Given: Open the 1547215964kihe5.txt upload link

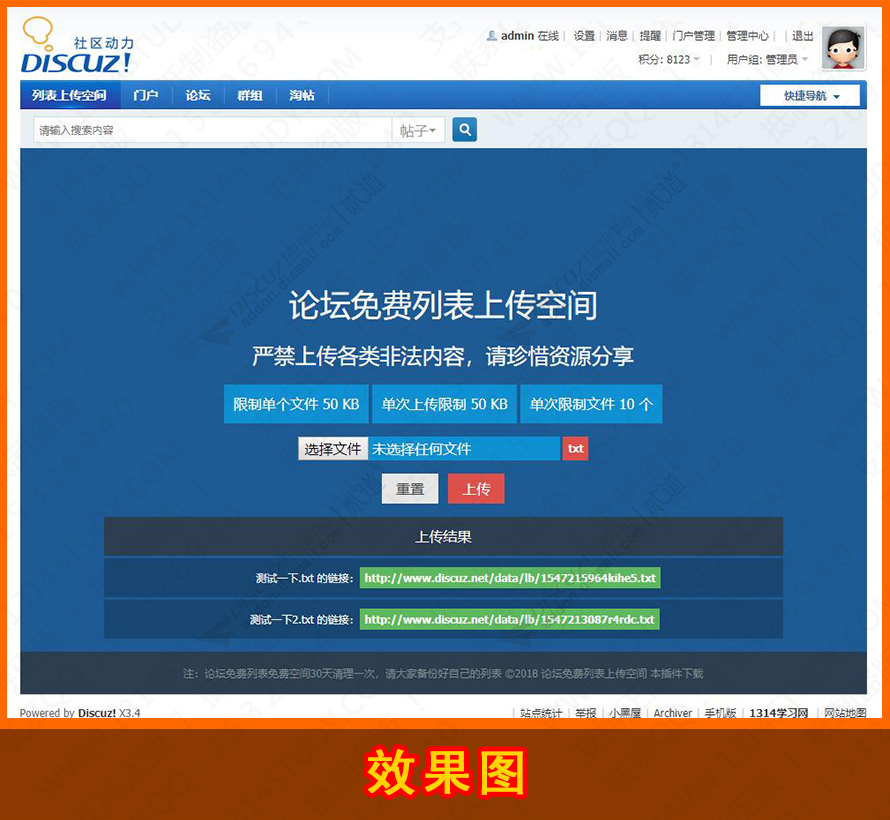Looking at the screenshot, I should tap(511, 577).
